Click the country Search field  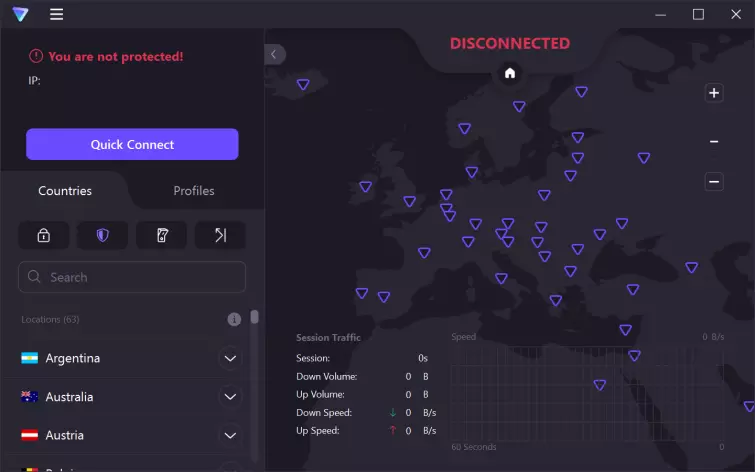(132, 277)
